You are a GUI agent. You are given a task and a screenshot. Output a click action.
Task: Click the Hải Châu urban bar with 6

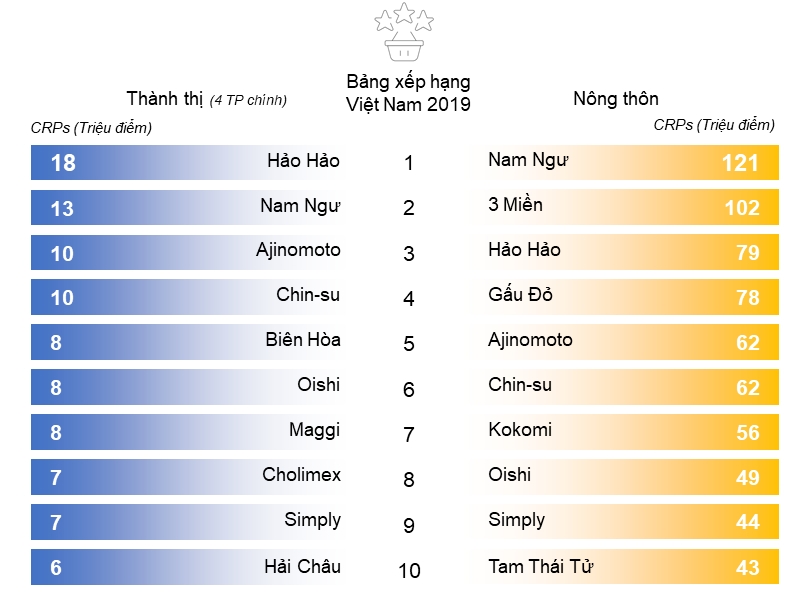187,567
